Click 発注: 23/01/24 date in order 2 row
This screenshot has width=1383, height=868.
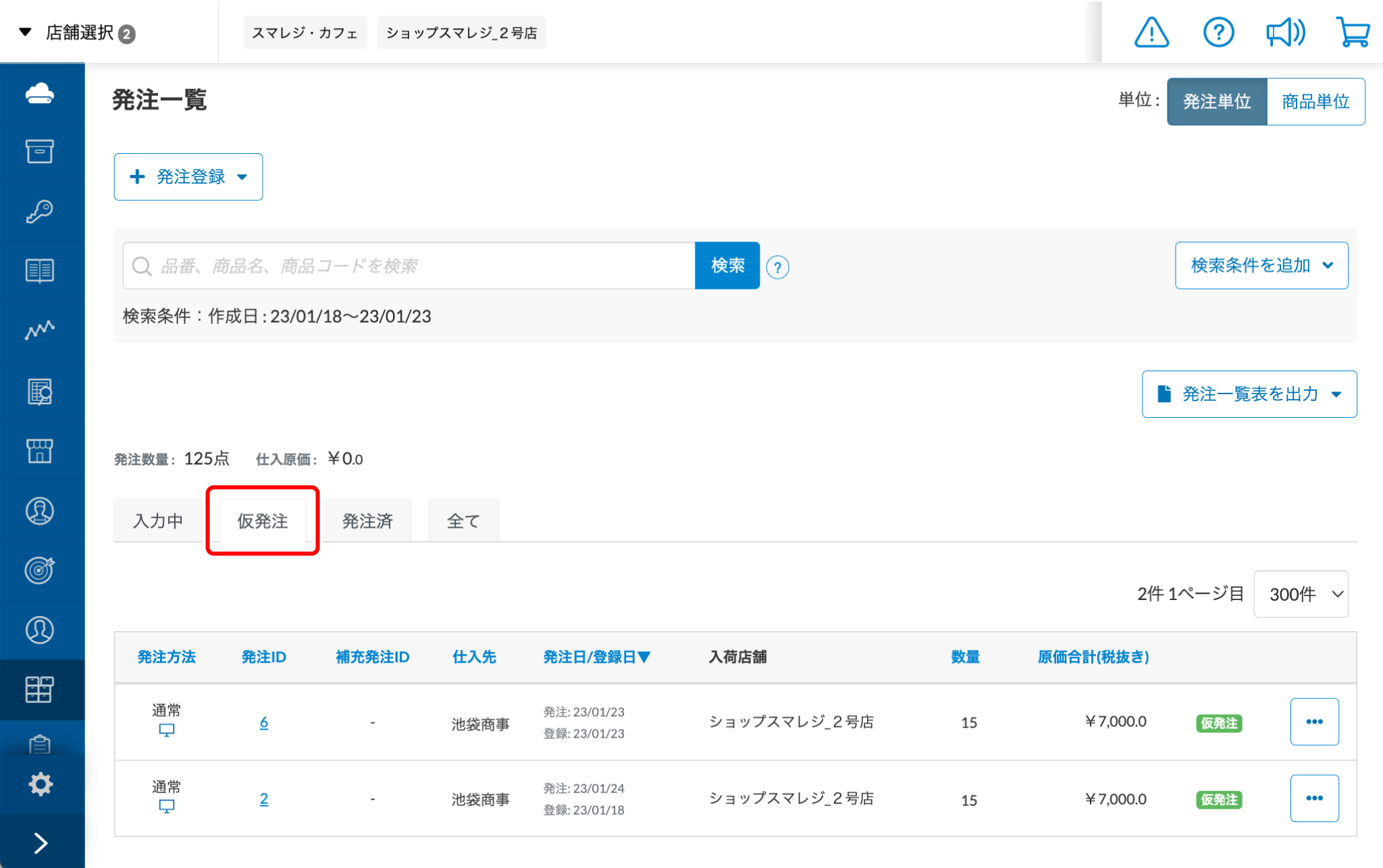583,788
